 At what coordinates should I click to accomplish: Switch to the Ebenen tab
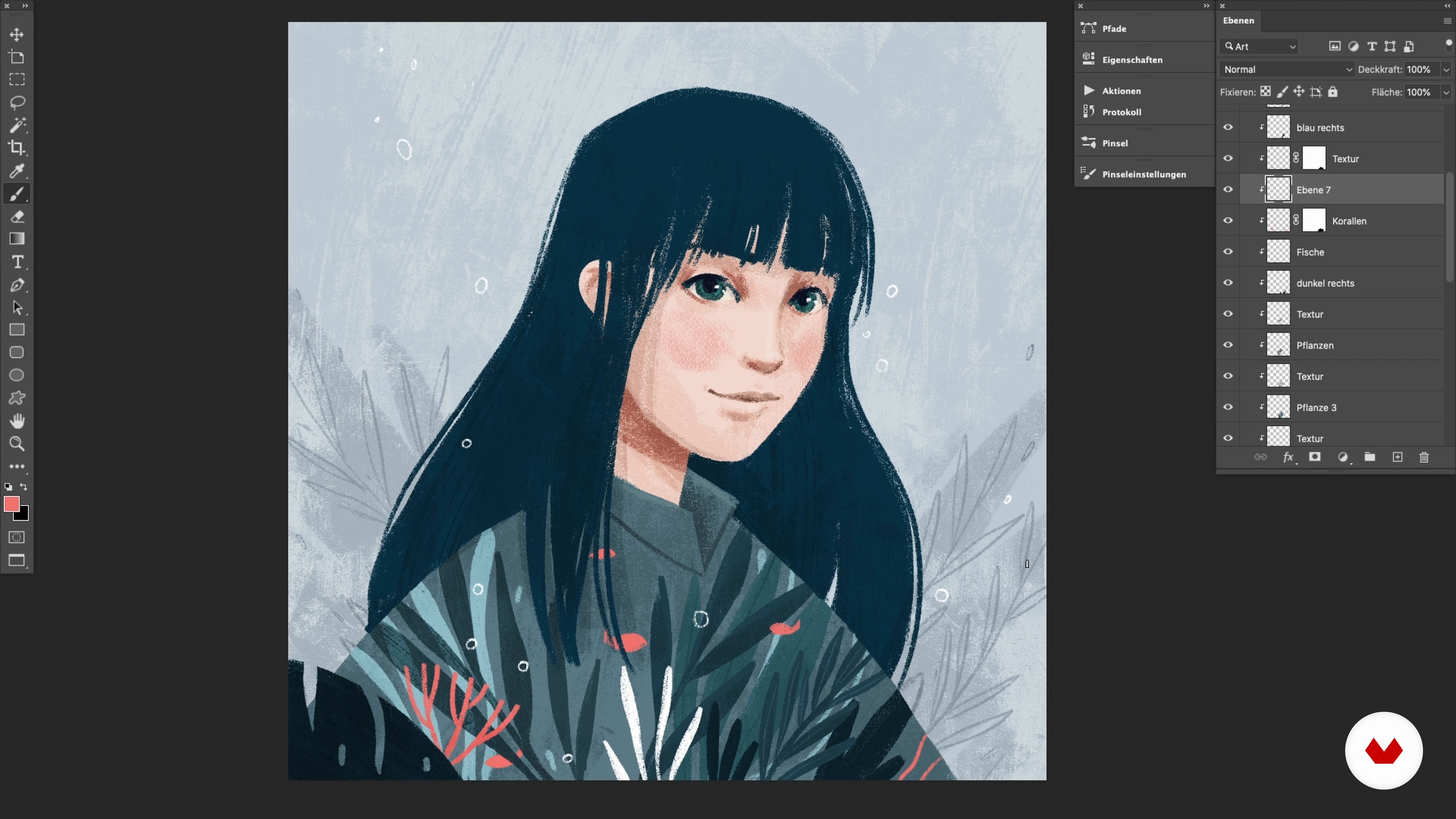tap(1238, 20)
